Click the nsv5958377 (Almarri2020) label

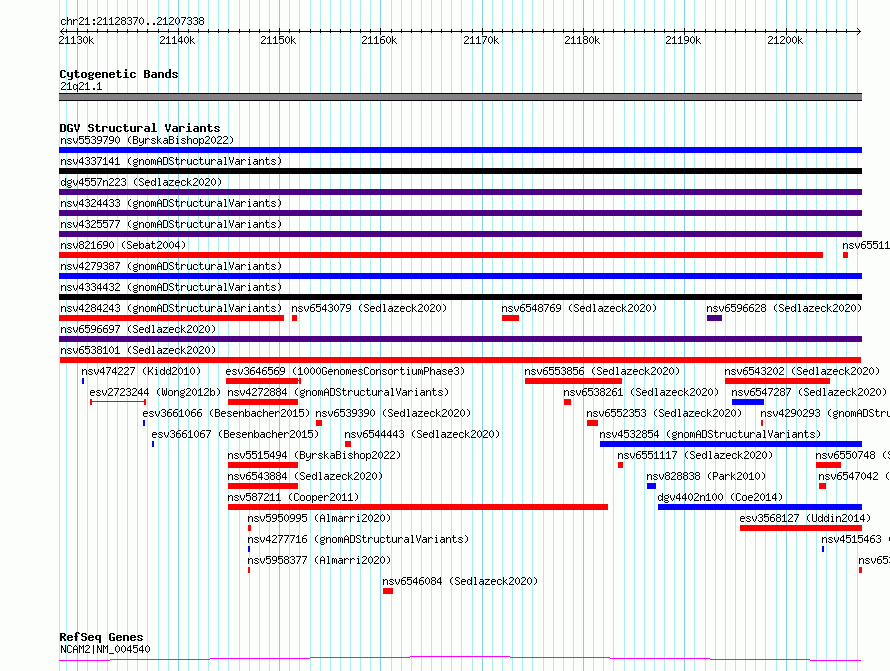pos(319,560)
